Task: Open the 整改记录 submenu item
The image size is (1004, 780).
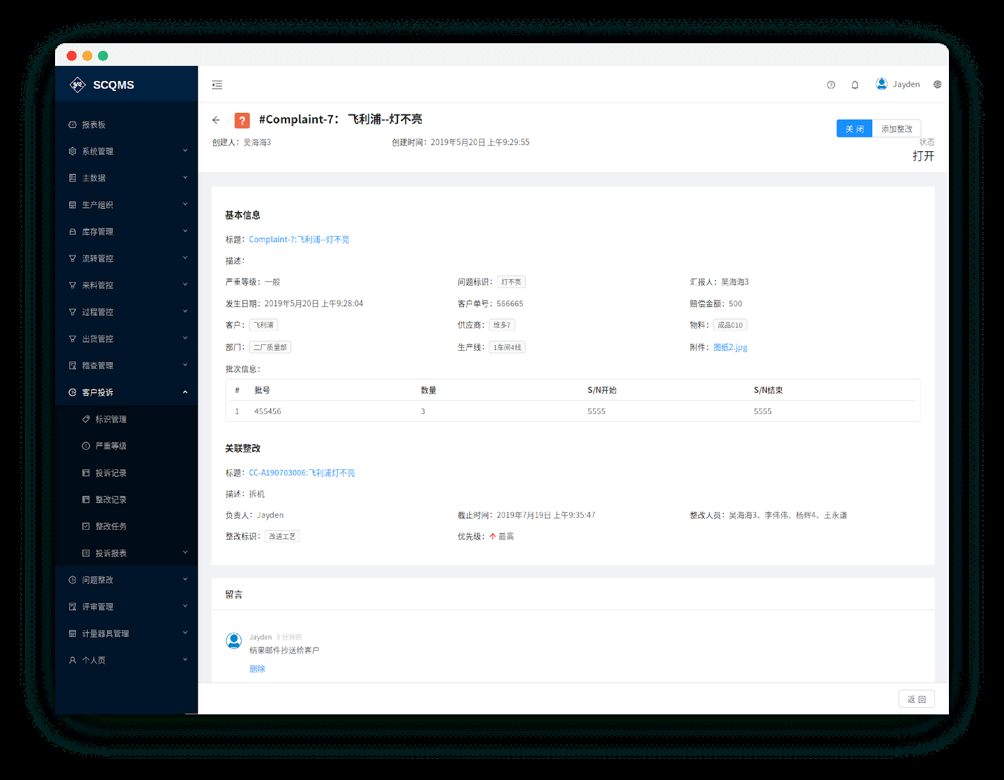Action: coord(126,500)
